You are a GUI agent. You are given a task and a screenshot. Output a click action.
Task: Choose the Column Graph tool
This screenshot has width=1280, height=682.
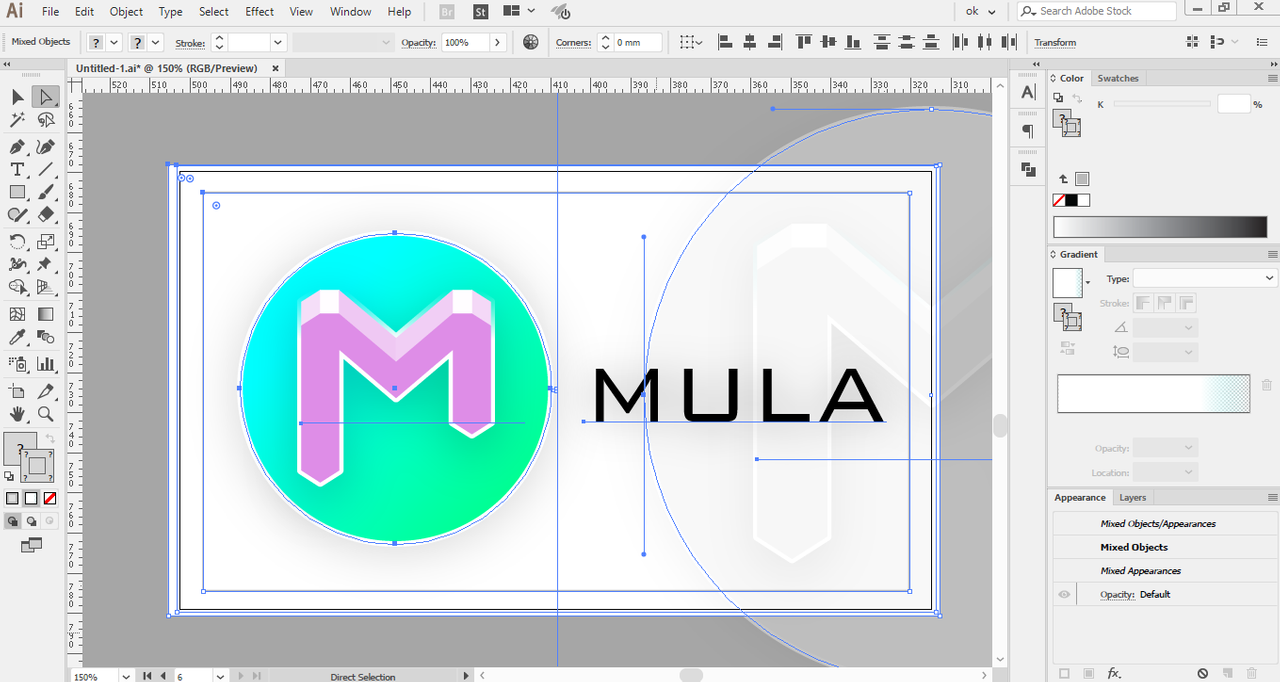45,364
